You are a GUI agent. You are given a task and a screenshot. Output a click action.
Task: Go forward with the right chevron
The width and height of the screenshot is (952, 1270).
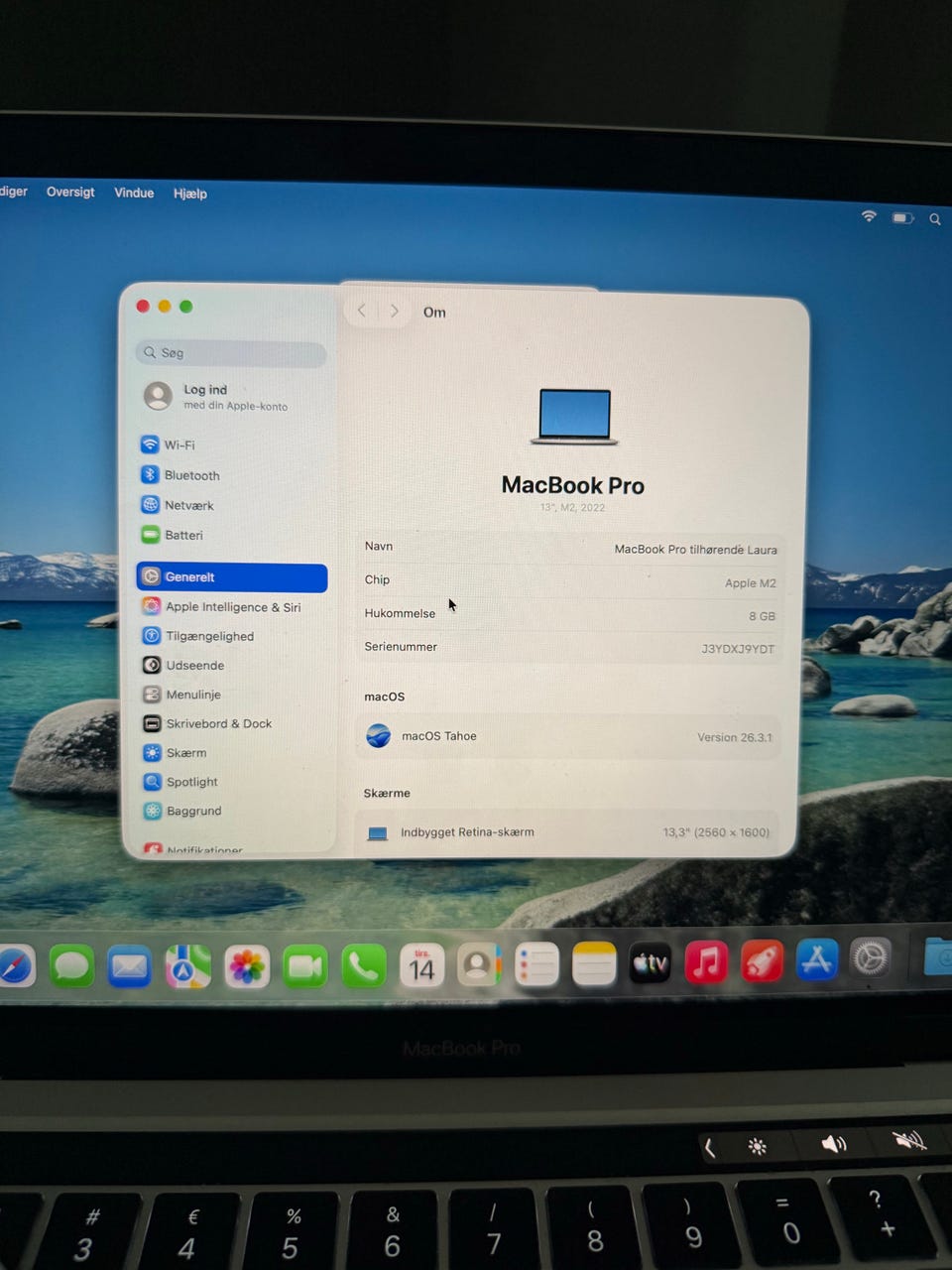395,311
